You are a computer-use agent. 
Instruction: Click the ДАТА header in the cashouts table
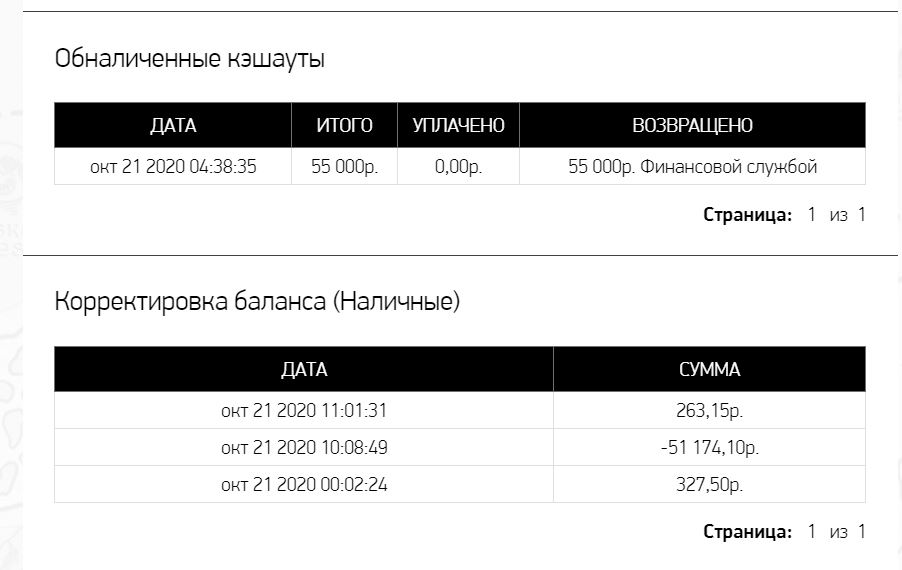coord(173,126)
